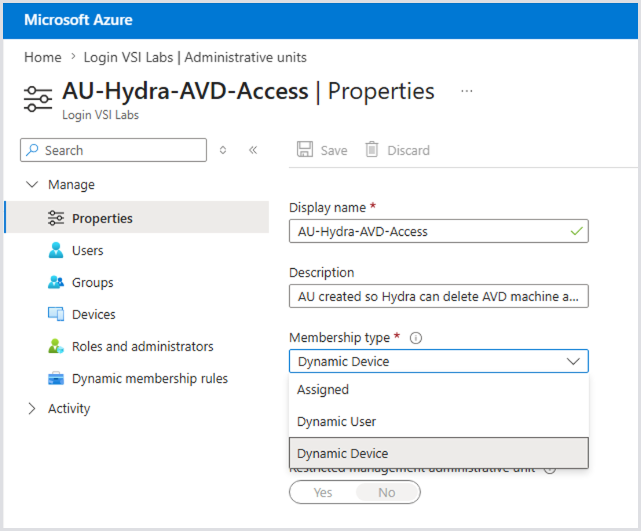The width and height of the screenshot is (641, 531).
Task: Click the Save button label
Action: [334, 150]
